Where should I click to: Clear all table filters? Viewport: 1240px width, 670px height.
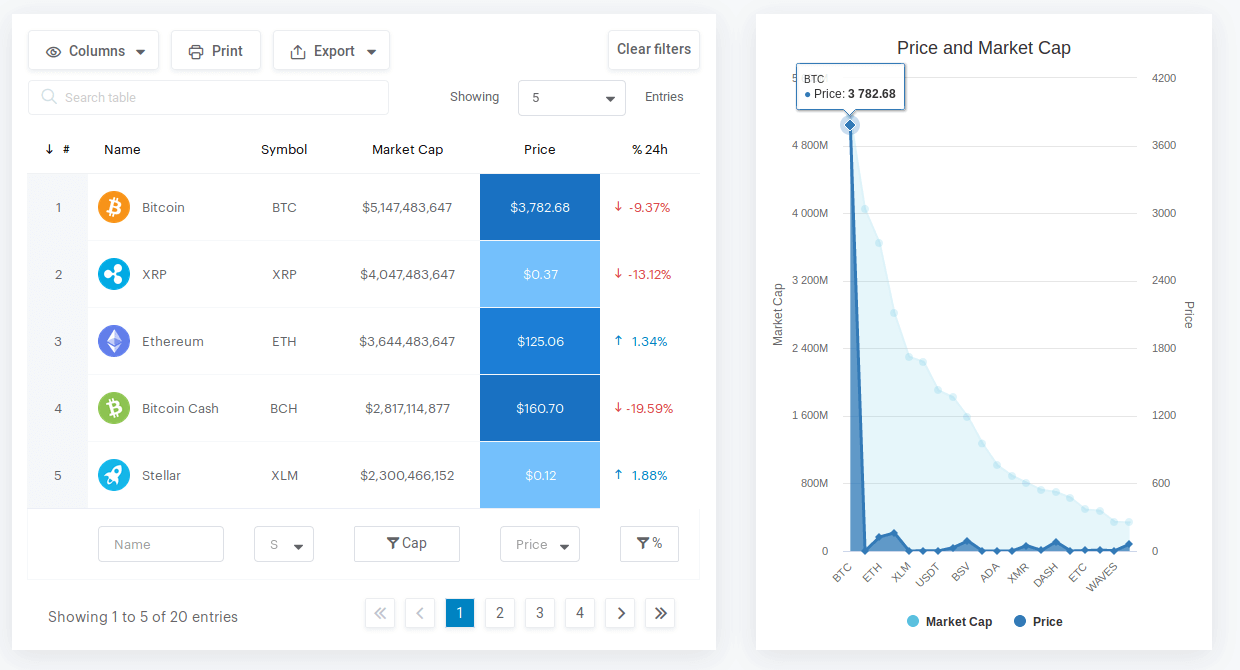[654, 49]
